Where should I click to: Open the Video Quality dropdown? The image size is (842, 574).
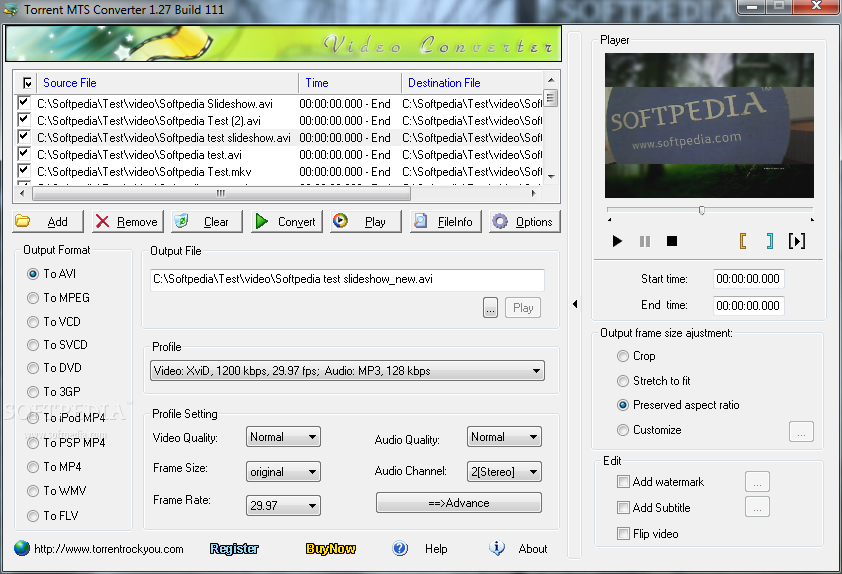click(283, 437)
